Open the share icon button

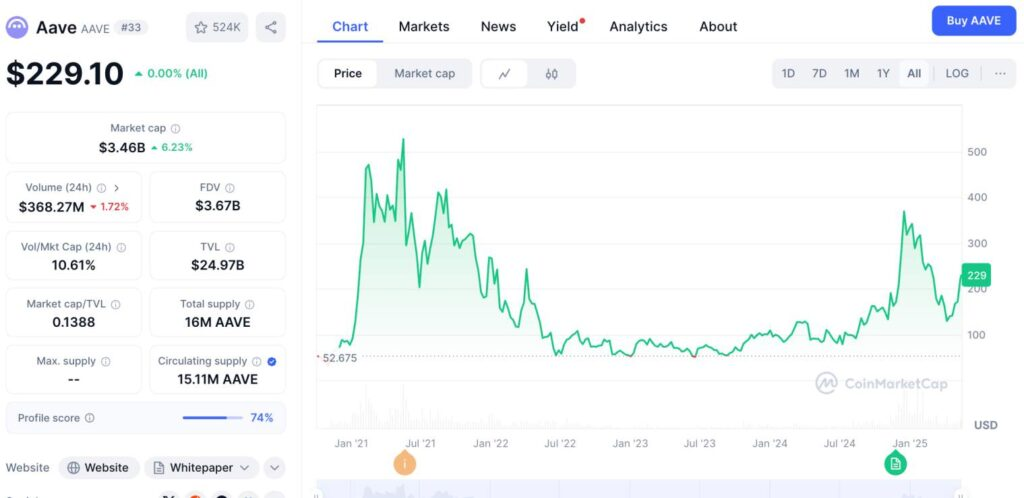point(270,27)
